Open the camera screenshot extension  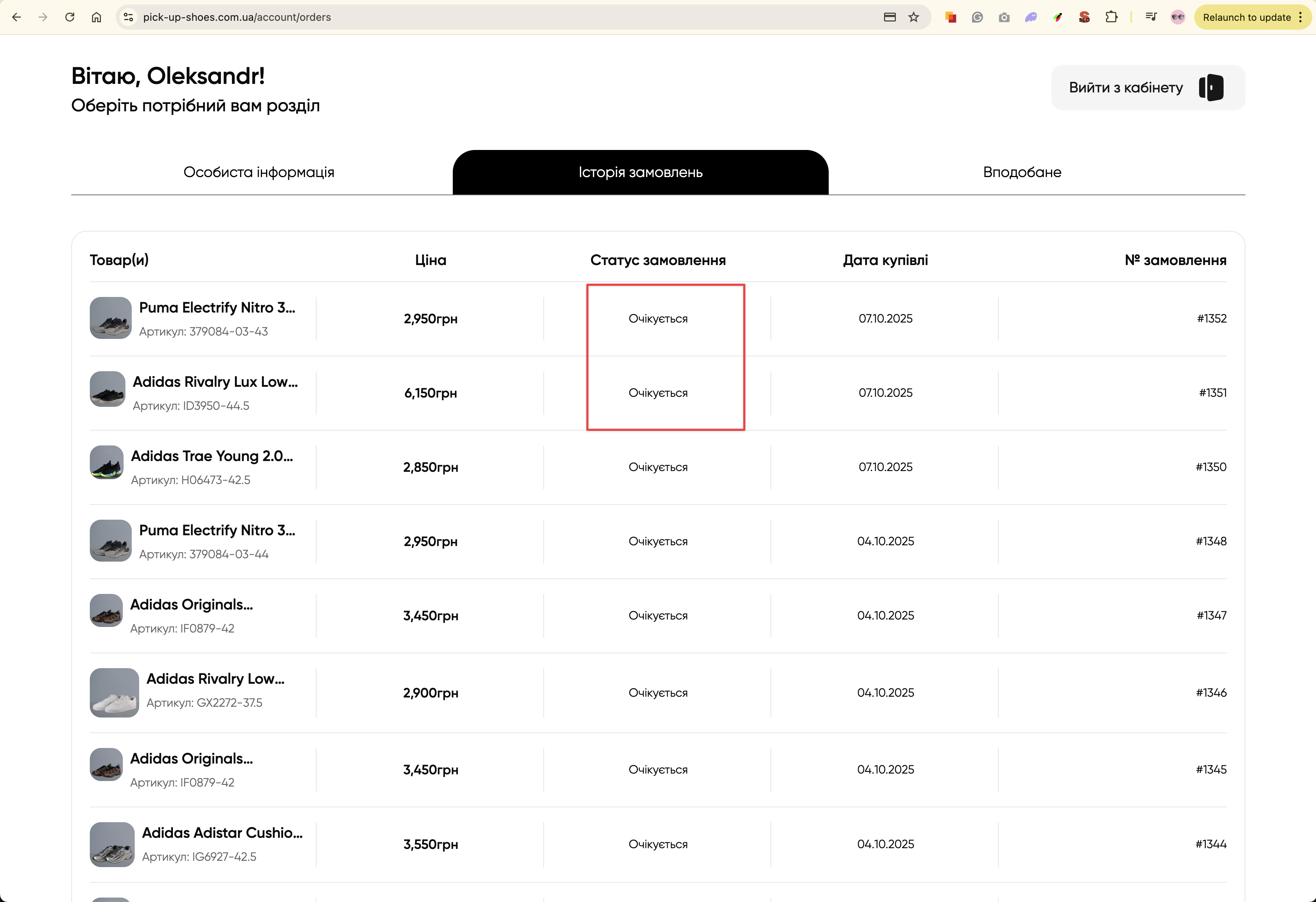pos(1004,17)
